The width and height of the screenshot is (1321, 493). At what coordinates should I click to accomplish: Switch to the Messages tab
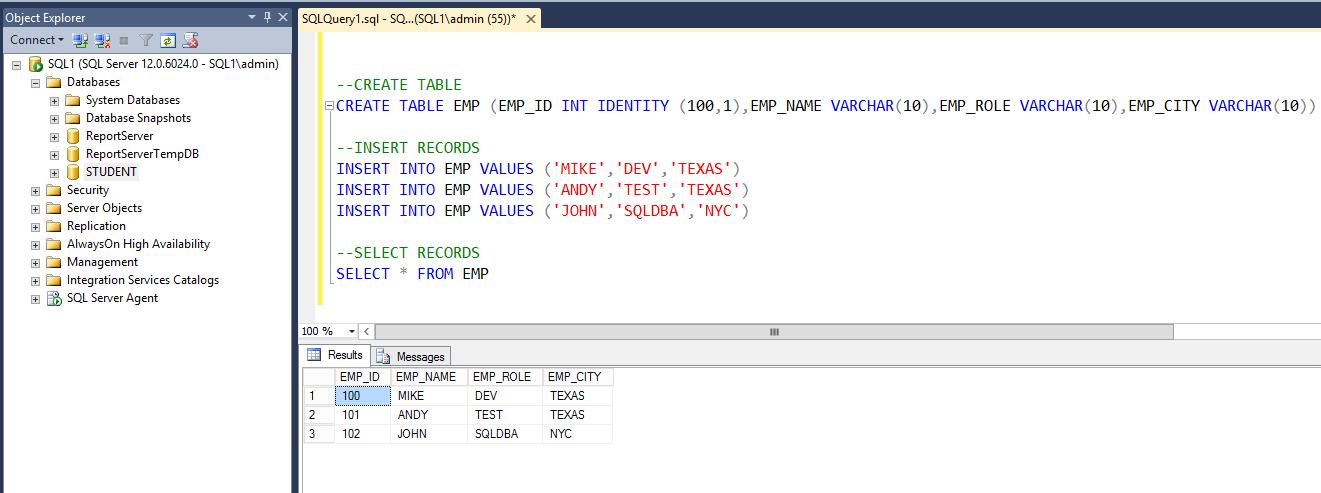click(x=412, y=356)
